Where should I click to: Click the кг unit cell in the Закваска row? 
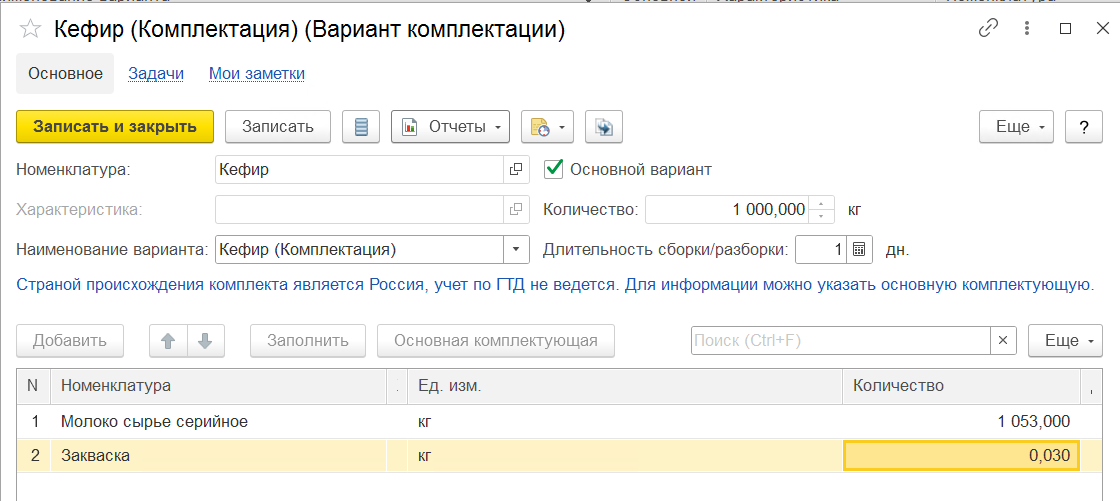point(625,455)
